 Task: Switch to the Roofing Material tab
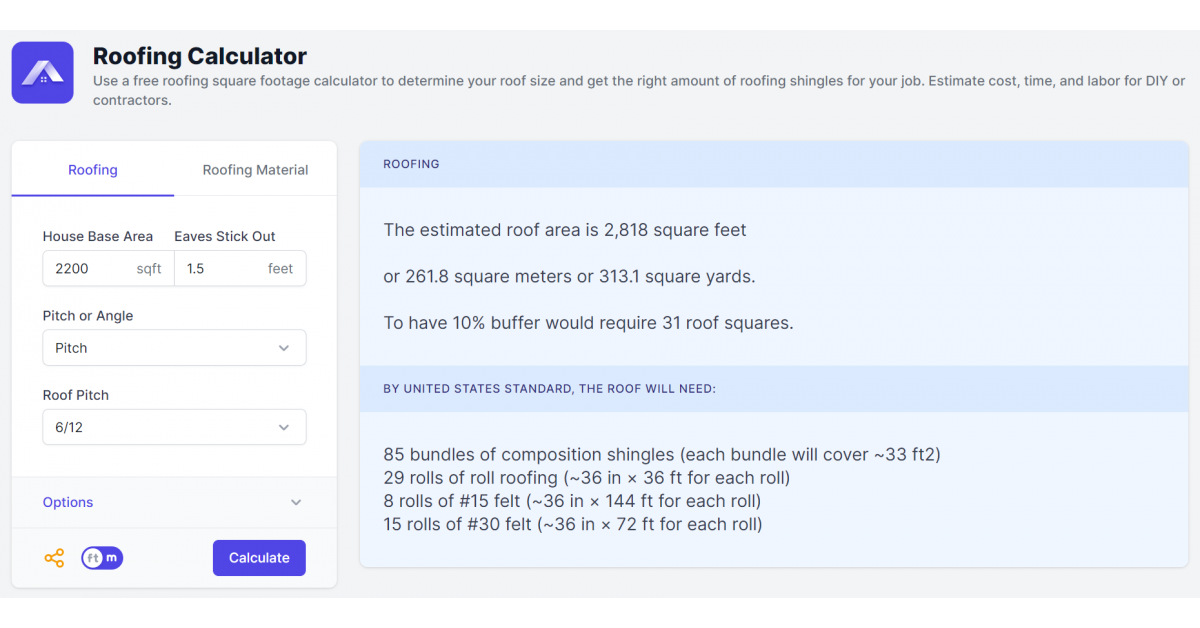(x=255, y=170)
